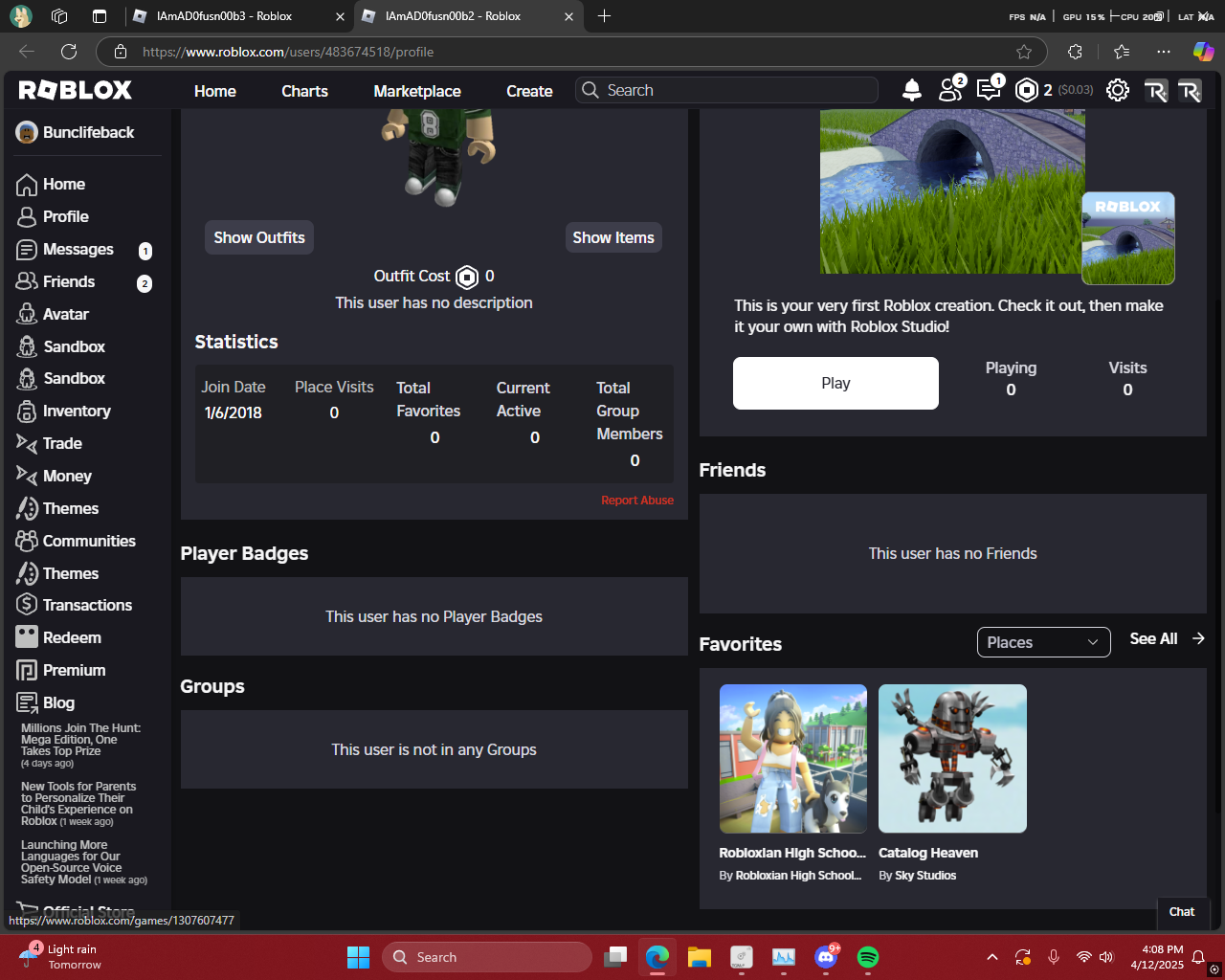Open the New Tools for Parents blog post
This screenshot has width=1225, height=980.
(x=78, y=804)
